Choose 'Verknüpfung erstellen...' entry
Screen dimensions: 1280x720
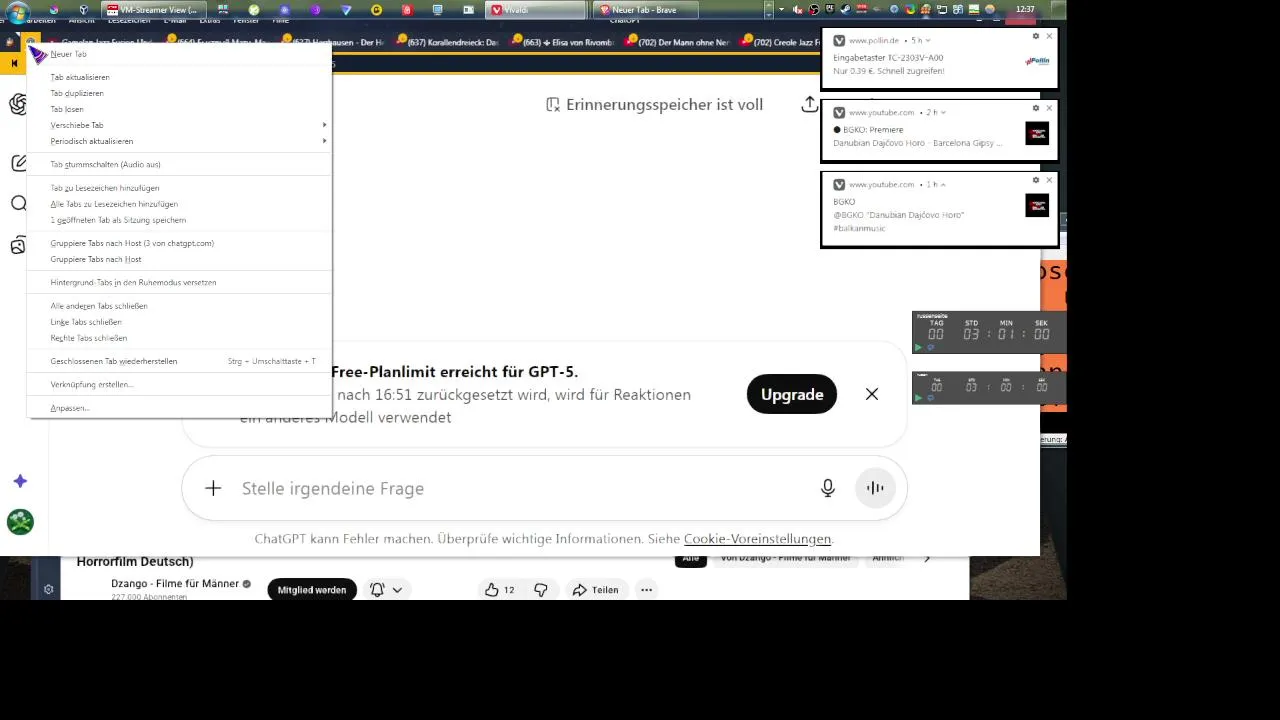click(179, 384)
